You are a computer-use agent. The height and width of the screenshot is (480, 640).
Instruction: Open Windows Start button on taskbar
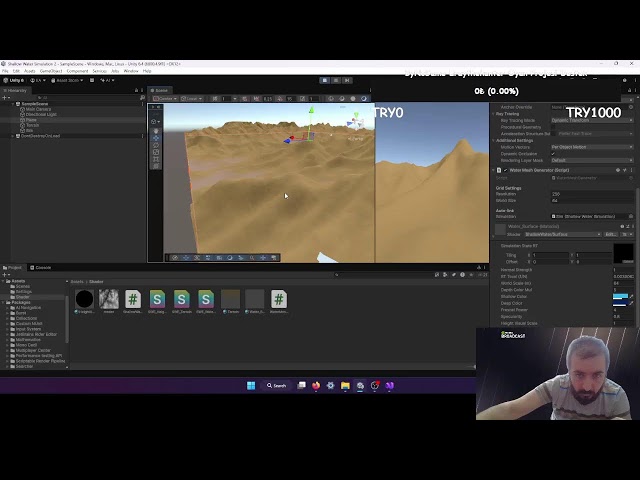[251, 385]
